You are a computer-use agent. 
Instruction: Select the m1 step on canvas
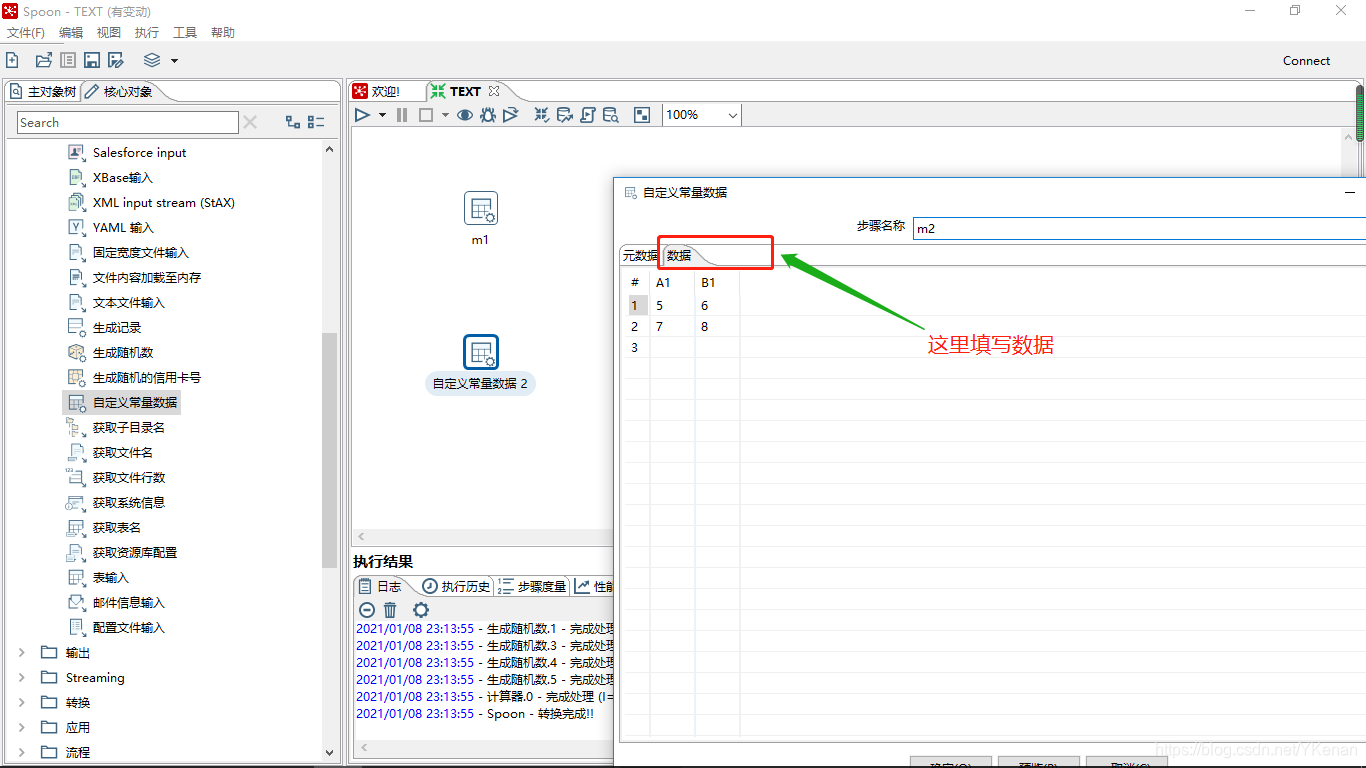[481, 209]
